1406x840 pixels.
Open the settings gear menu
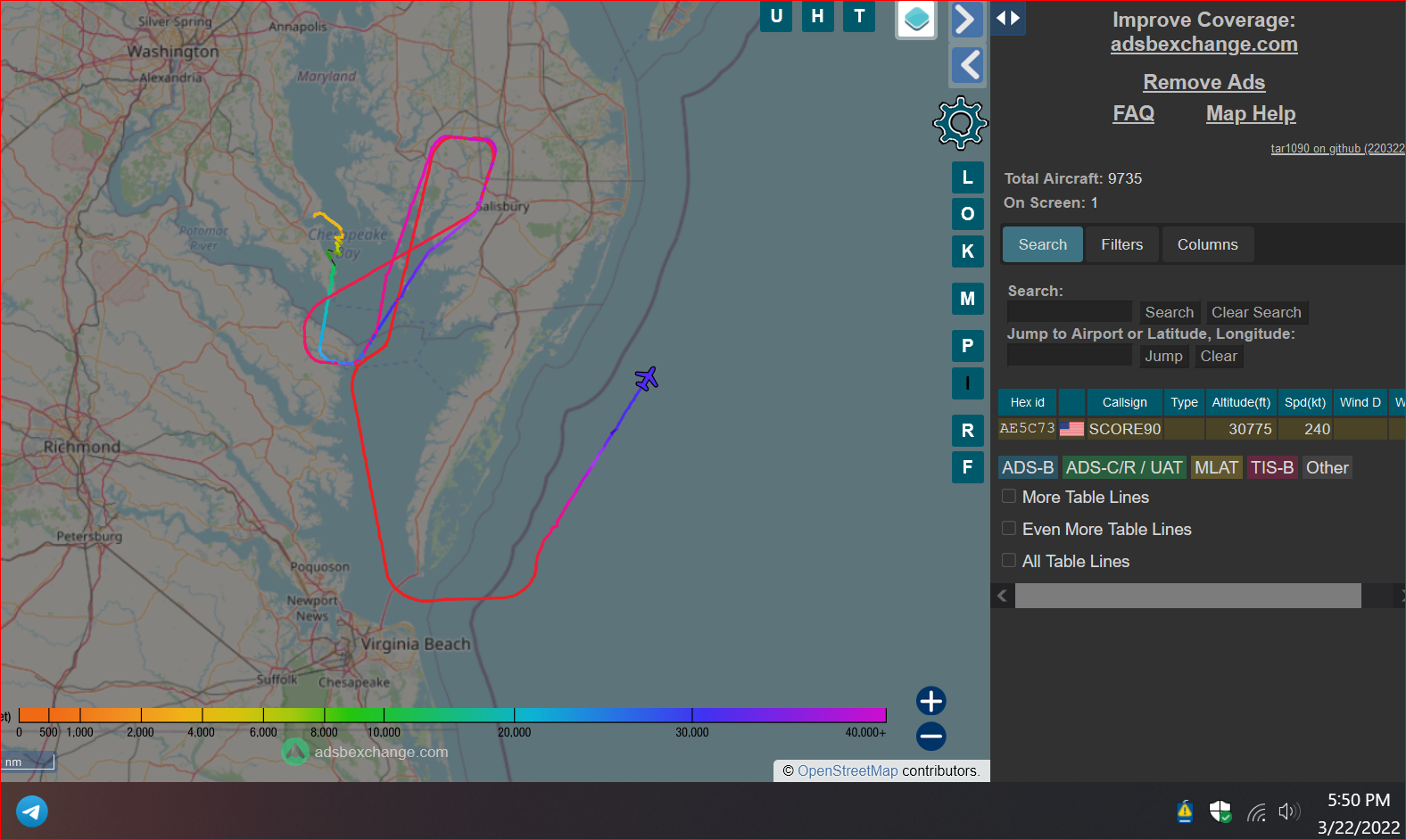(x=960, y=123)
